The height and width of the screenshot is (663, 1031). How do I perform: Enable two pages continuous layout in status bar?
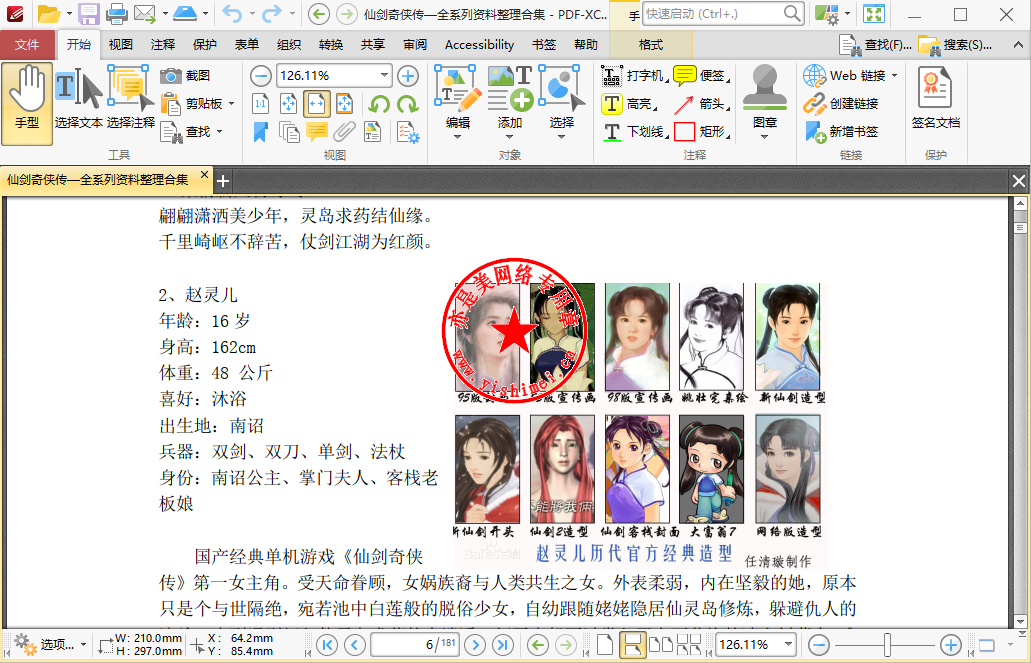pyautogui.click(x=688, y=645)
